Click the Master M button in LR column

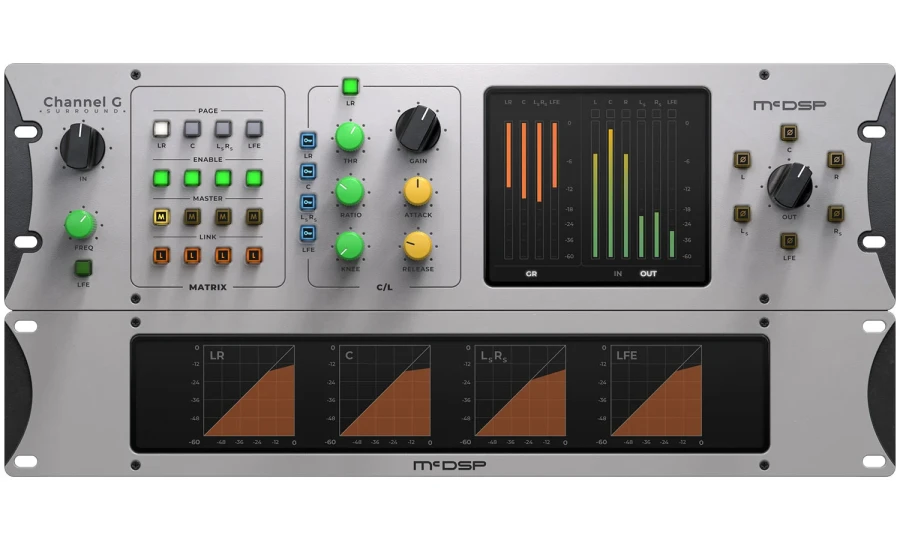(x=161, y=217)
